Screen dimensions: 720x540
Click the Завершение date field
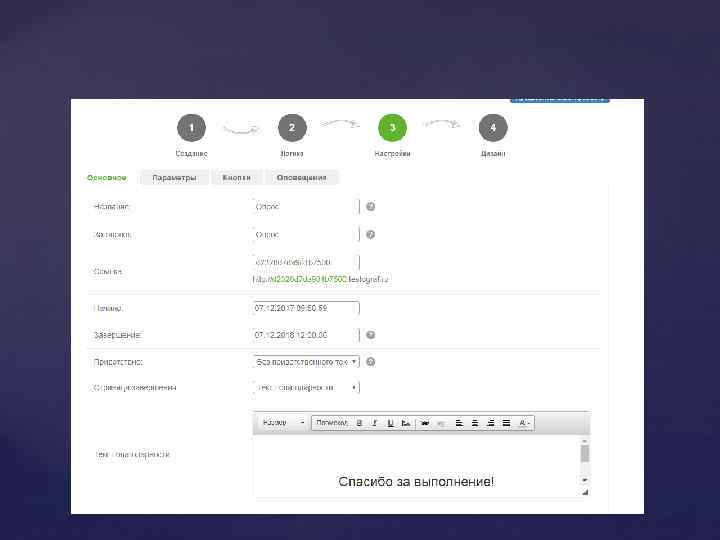point(306,335)
